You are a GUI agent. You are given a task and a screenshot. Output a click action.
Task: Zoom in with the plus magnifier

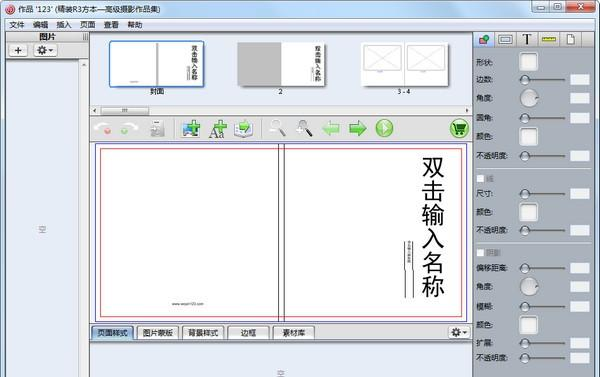304,128
